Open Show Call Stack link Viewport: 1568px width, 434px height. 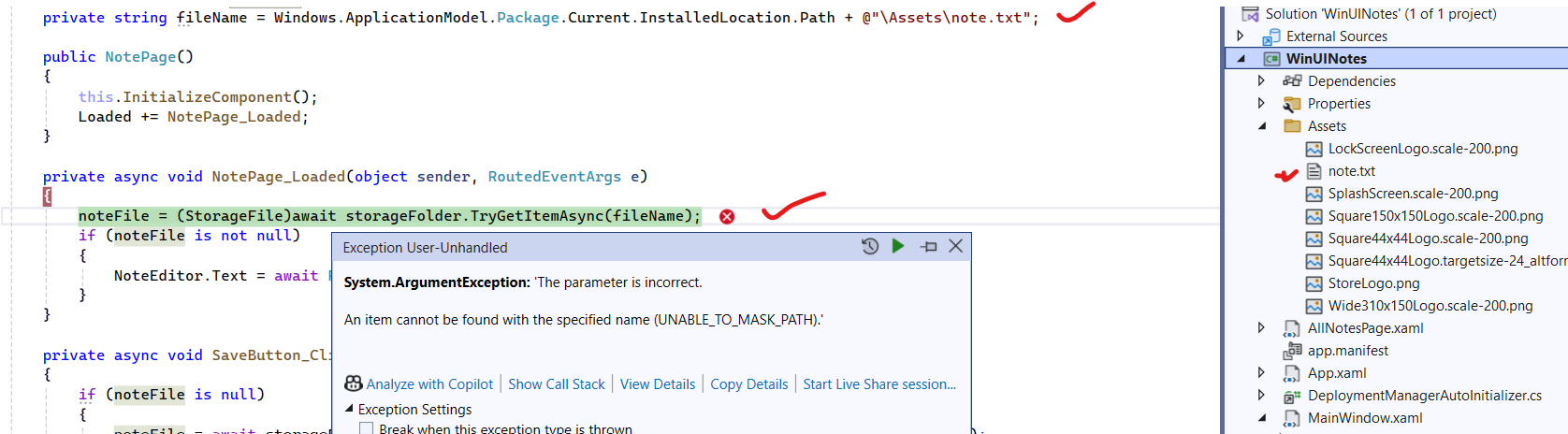click(557, 384)
